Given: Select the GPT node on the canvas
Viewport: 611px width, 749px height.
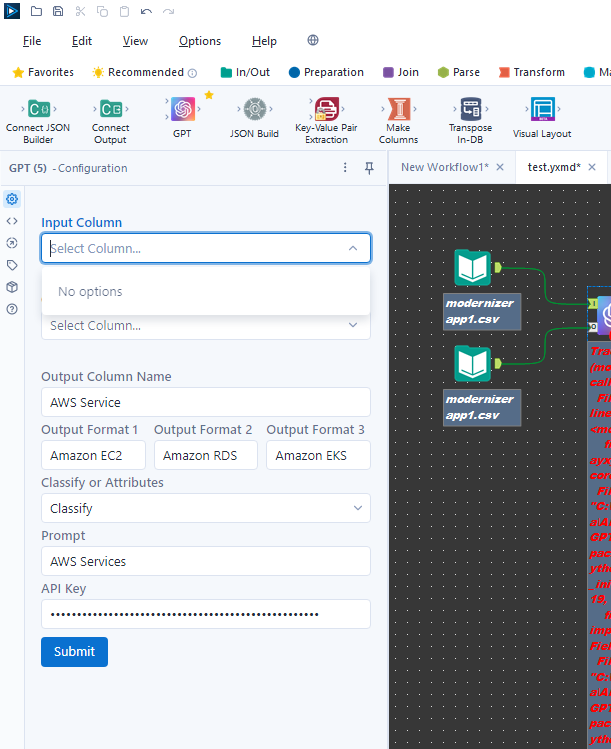Looking at the screenshot, I should [x=604, y=315].
